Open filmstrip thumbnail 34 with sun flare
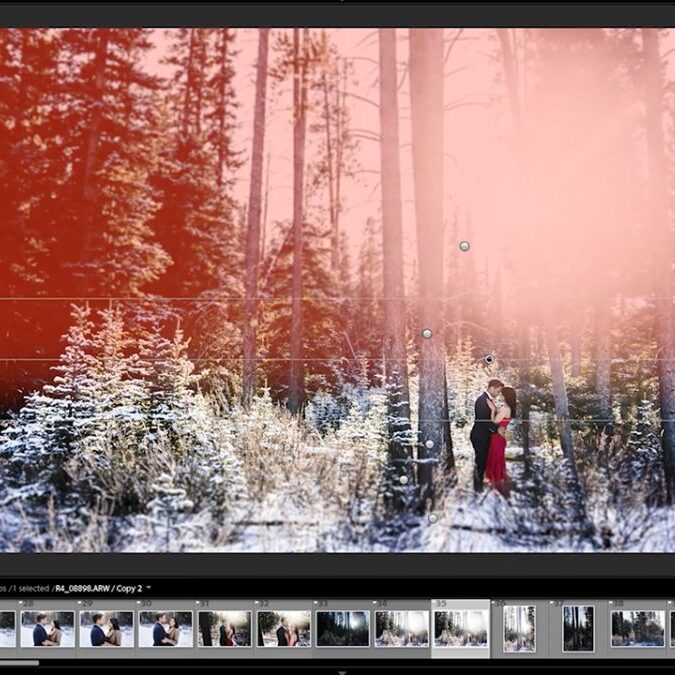675x675 pixels. 401,629
